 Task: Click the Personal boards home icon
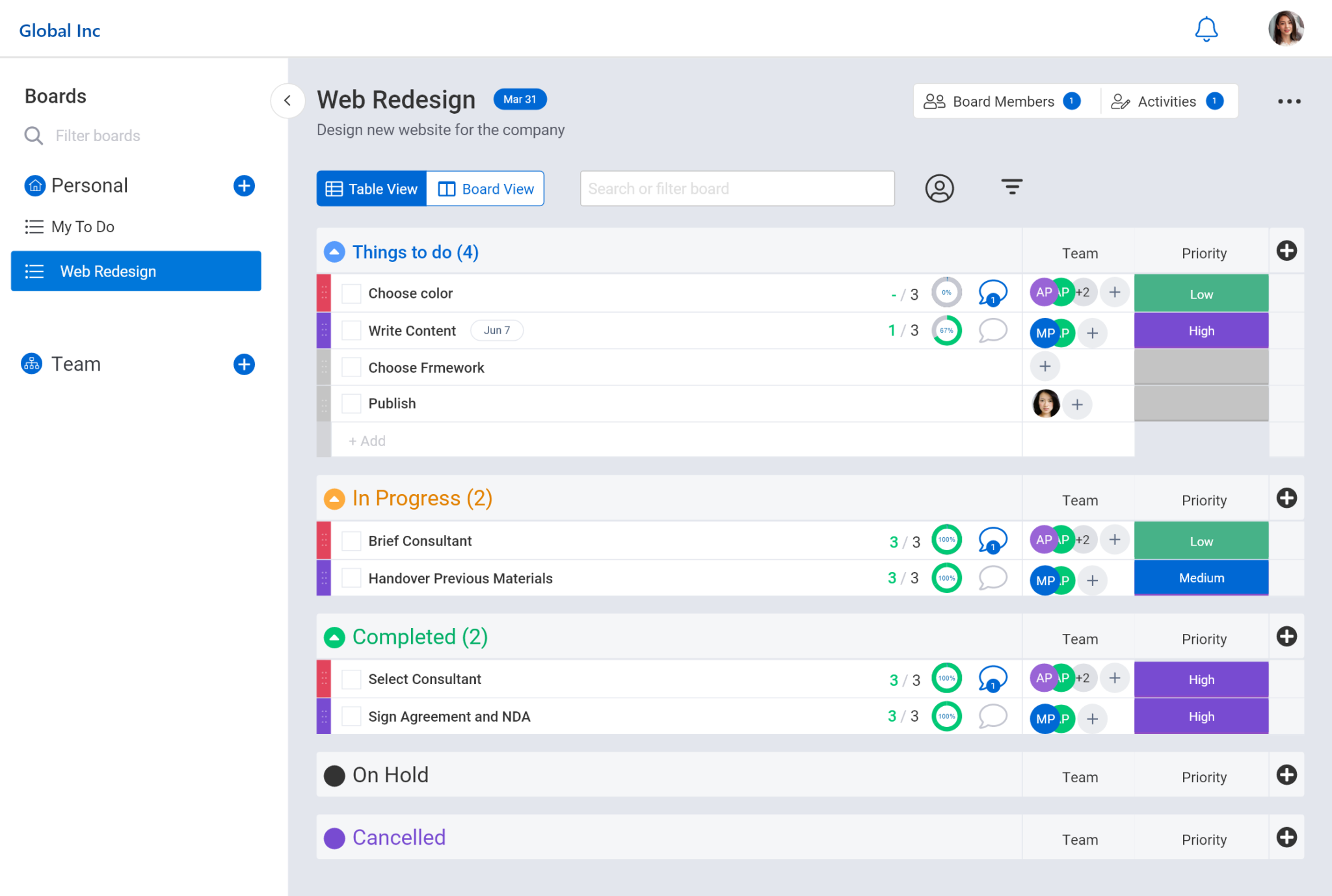pyautogui.click(x=34, y=185)
